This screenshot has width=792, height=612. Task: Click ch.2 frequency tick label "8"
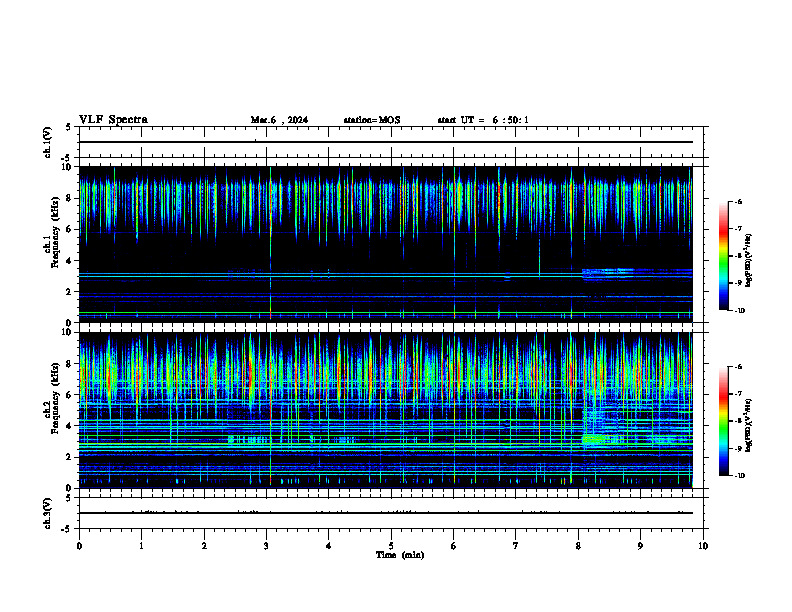(70, 364)
